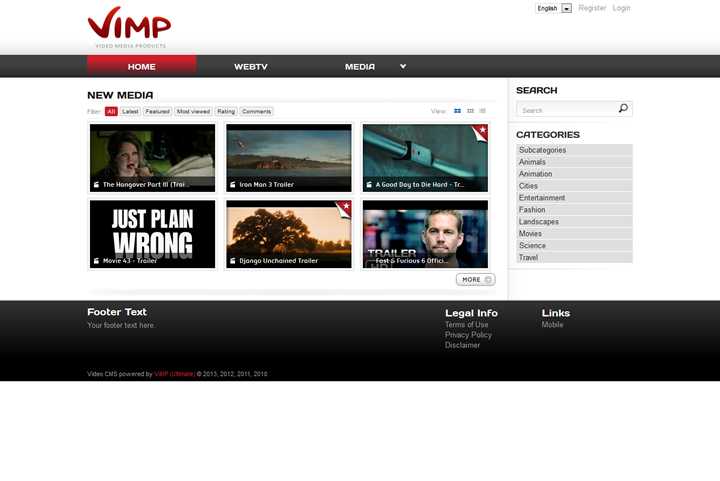The height and width of the screenshot is (481, 720).
Task: Select the Landscapes category
Action: 574,222
